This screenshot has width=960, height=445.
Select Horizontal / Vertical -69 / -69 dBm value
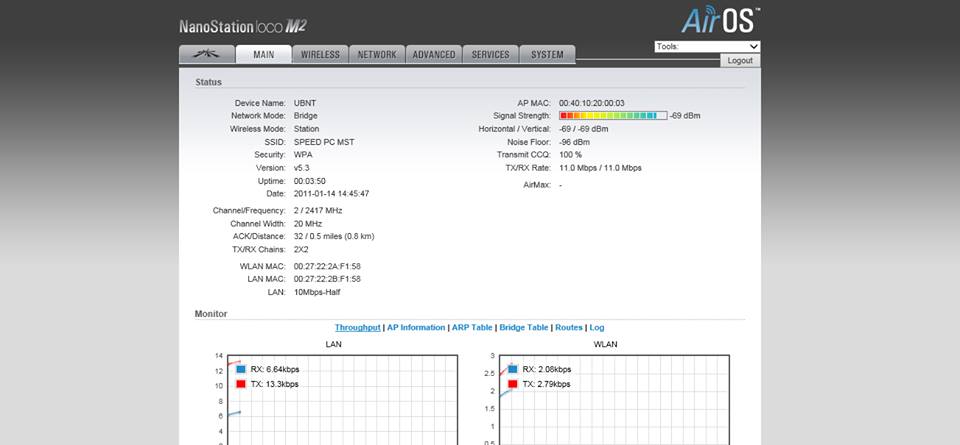pyautogui.click(x=584, y=129)
